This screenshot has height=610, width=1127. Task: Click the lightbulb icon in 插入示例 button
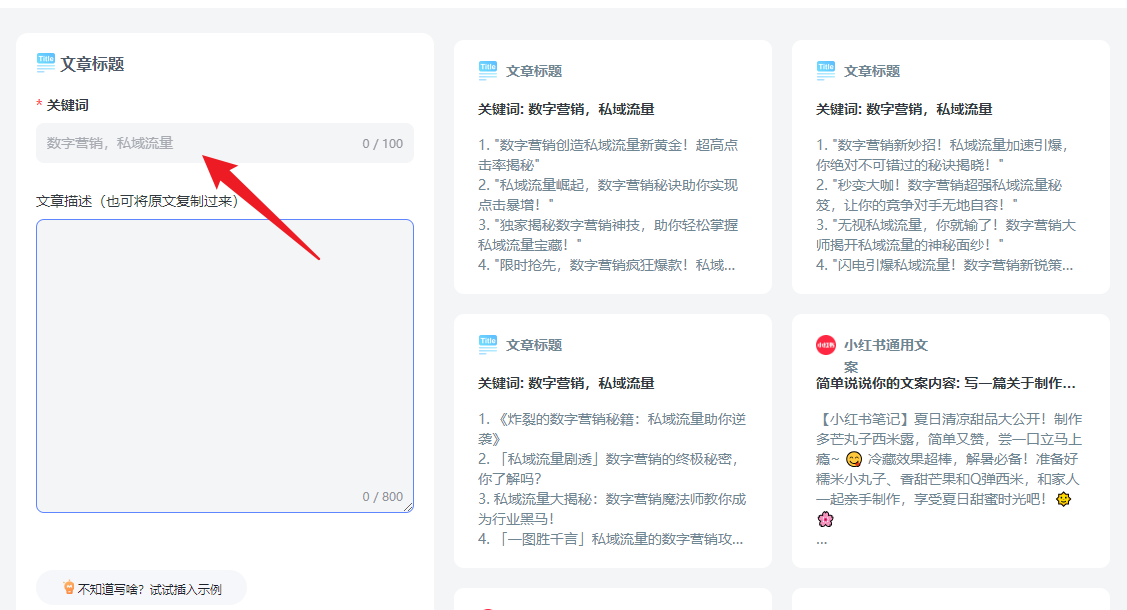pos(68,588)
